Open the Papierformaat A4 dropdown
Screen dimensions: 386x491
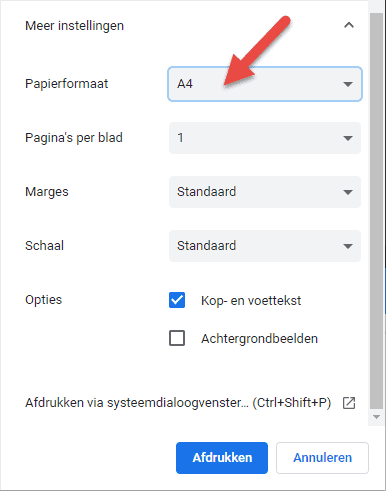pyautogui.click(x=265, y=84)
